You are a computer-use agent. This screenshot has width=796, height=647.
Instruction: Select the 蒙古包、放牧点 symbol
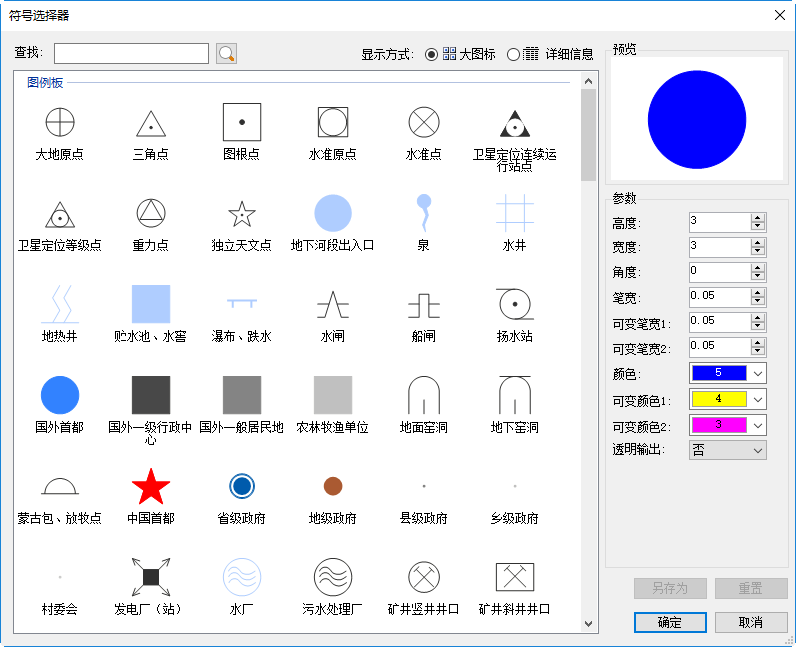60,487
